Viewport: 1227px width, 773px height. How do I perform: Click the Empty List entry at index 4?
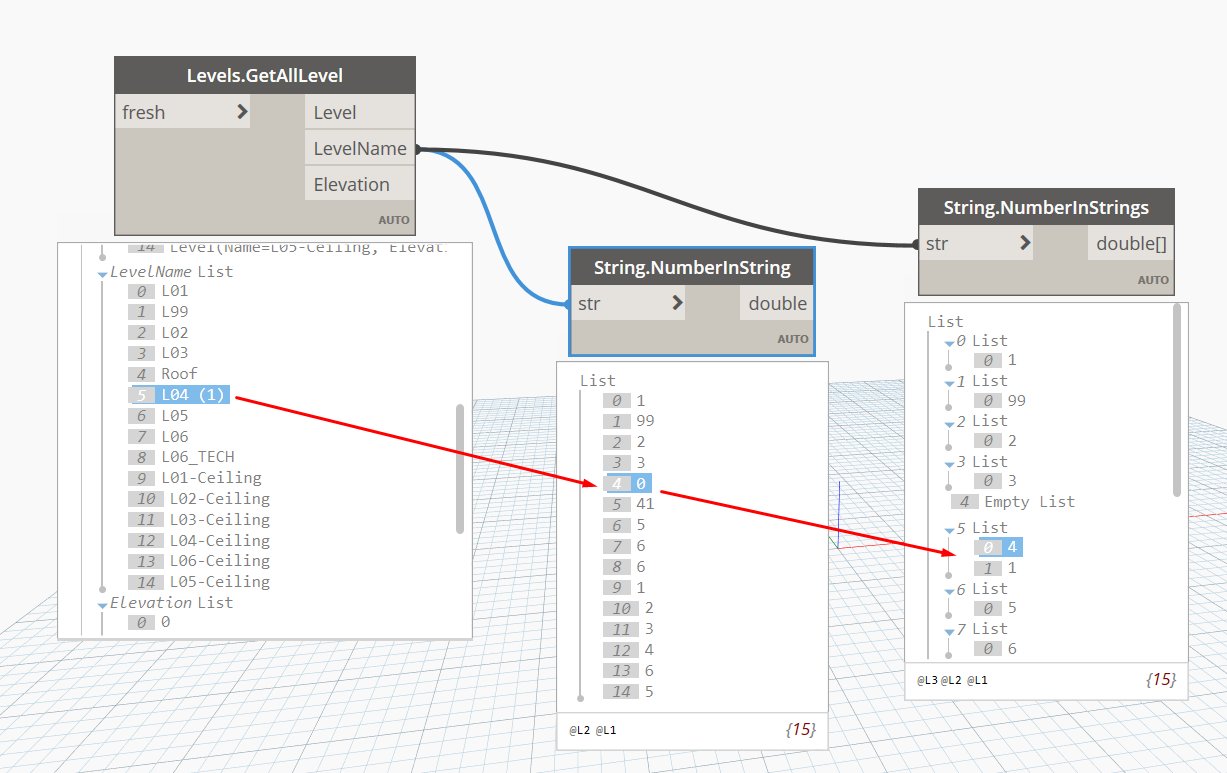coord(1028,502)
